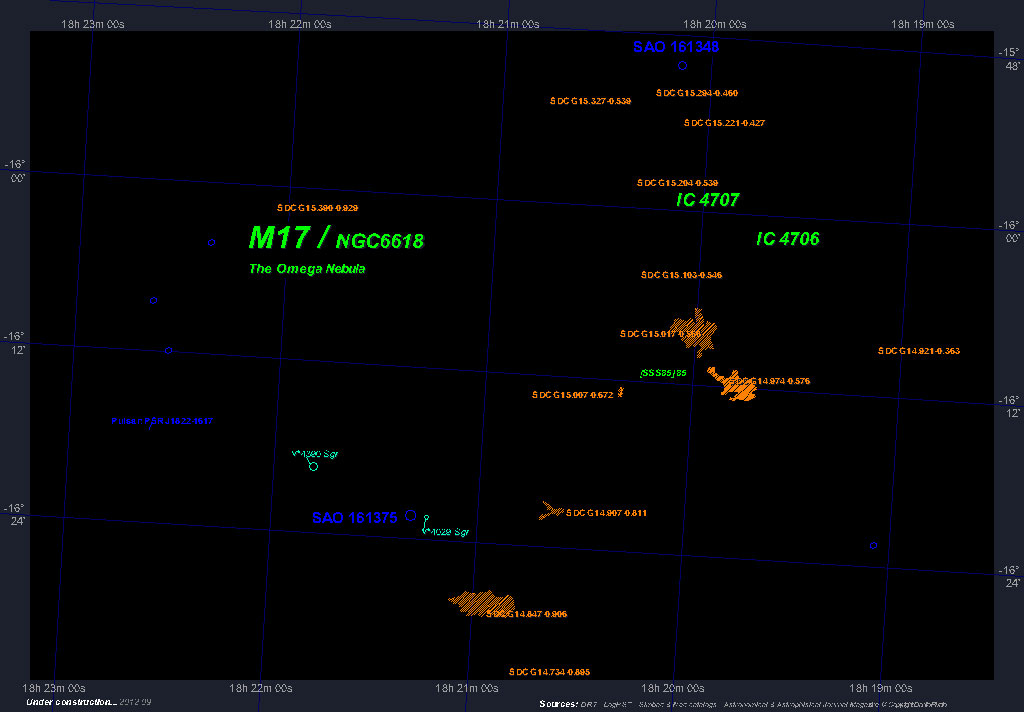
Task: Click arrow-shaped cloud beside SDC G14.907-0.811
Action: pyautogui.click(x=550, y=511)
